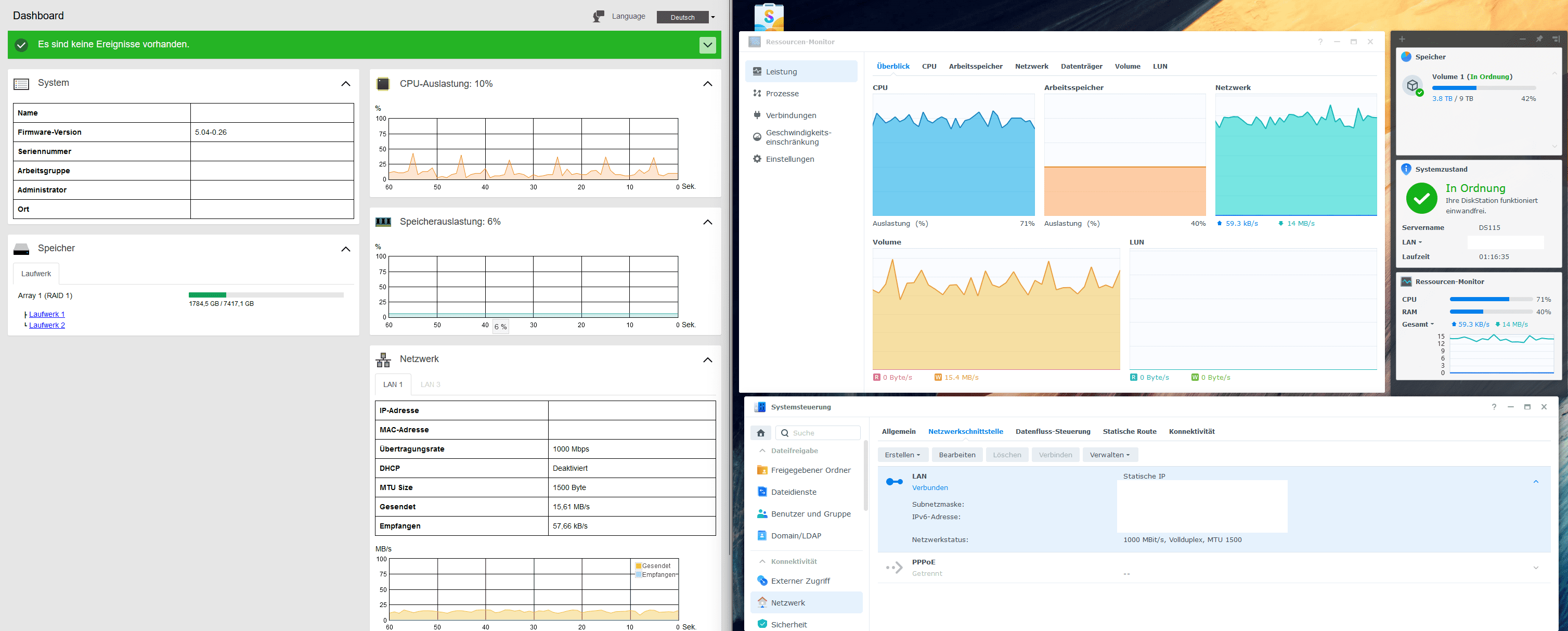Collapse the Speicherauslastung panel
The image size is (1568, 631).
tap(707, 222)
